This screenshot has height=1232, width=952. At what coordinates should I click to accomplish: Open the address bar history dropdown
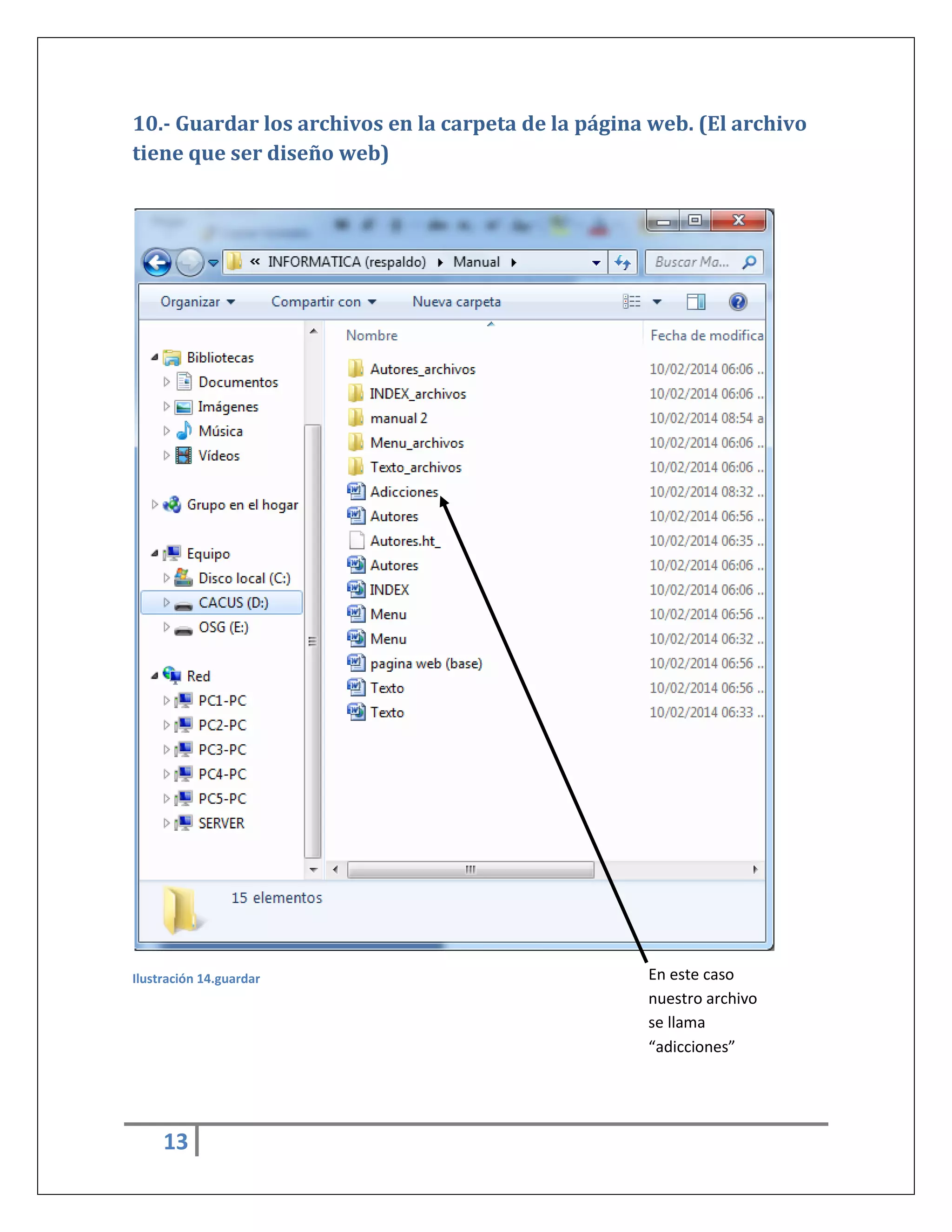point(595,262)
